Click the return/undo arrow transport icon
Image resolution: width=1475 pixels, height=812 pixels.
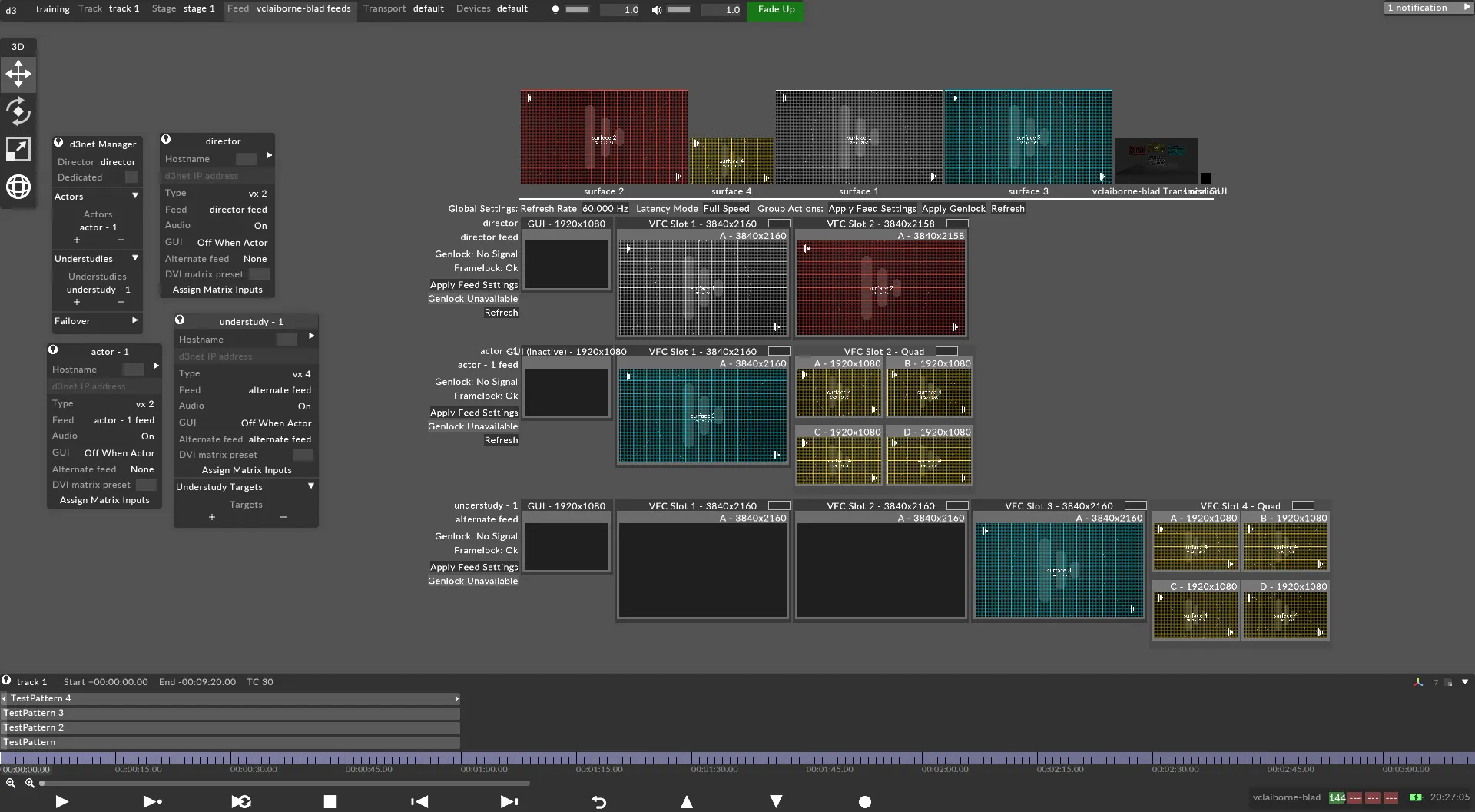pyautogui.click(x=598, y=801)
